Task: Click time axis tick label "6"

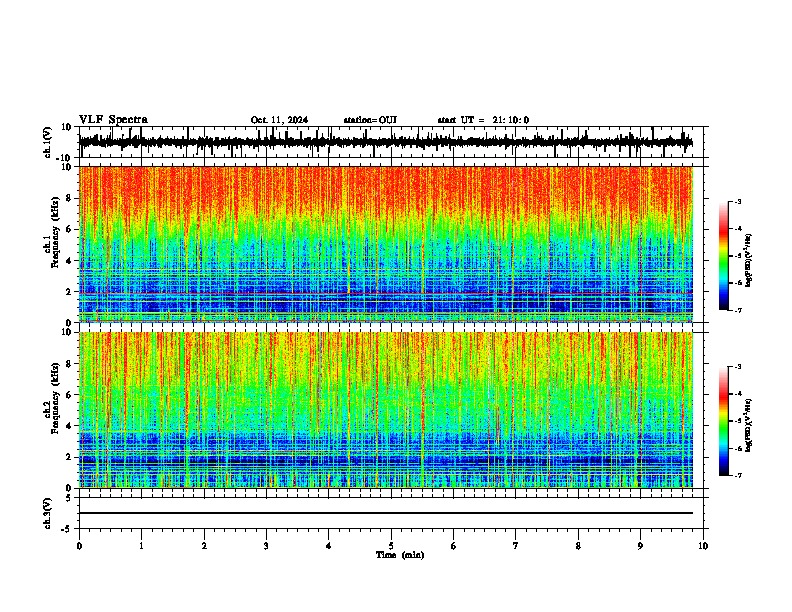Action: [x=454, y=546]
